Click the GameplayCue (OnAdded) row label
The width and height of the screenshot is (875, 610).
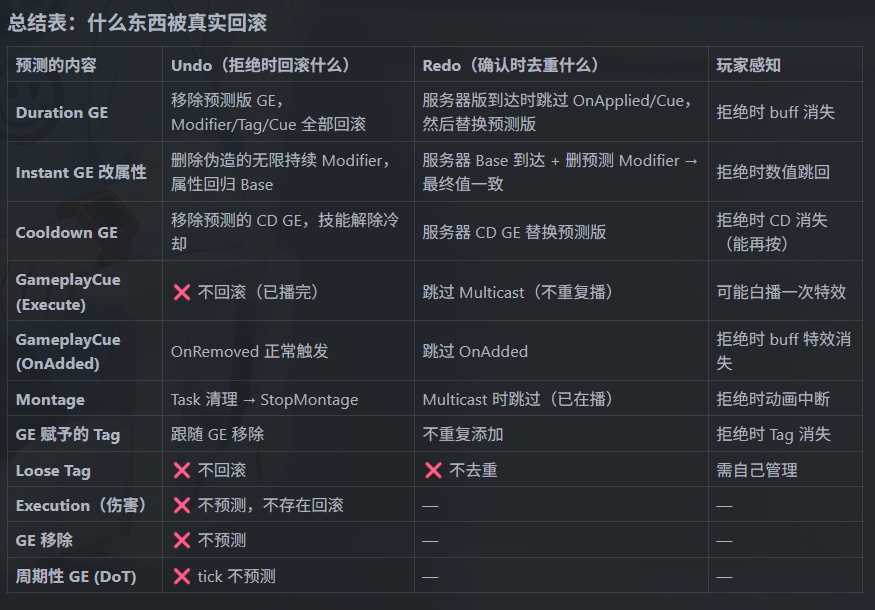pos(68,351)
